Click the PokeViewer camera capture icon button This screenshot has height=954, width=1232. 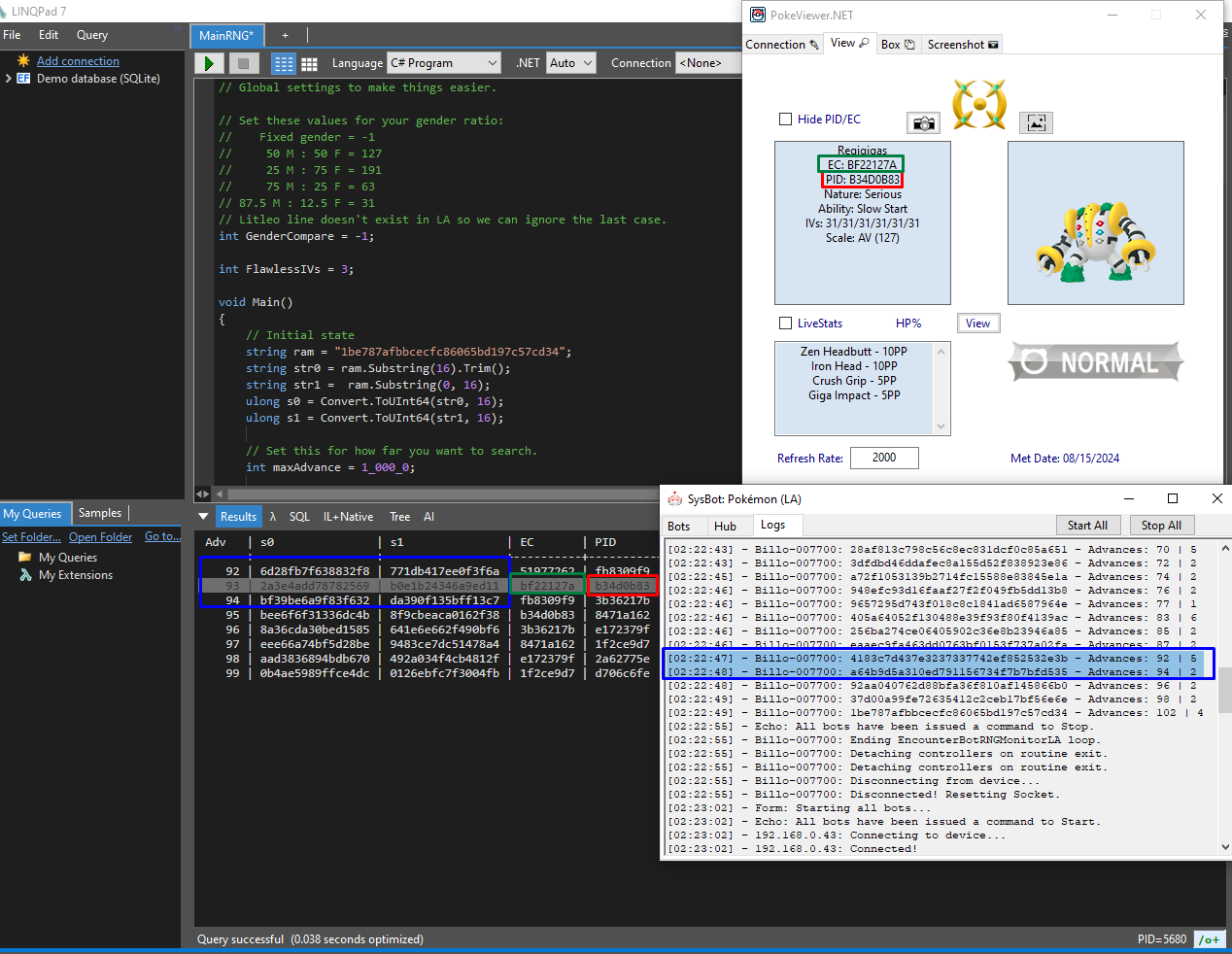[x=924, y=123]
